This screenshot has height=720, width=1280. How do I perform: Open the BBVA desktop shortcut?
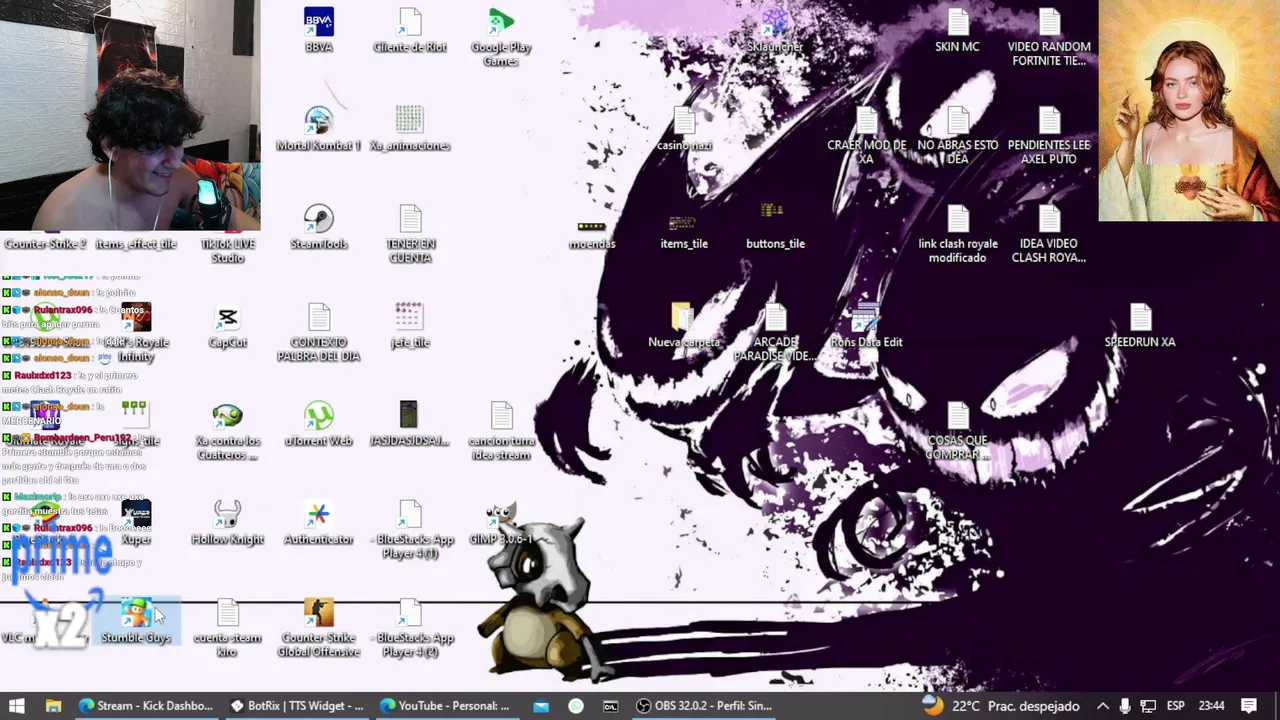click(x=318, y=30)
